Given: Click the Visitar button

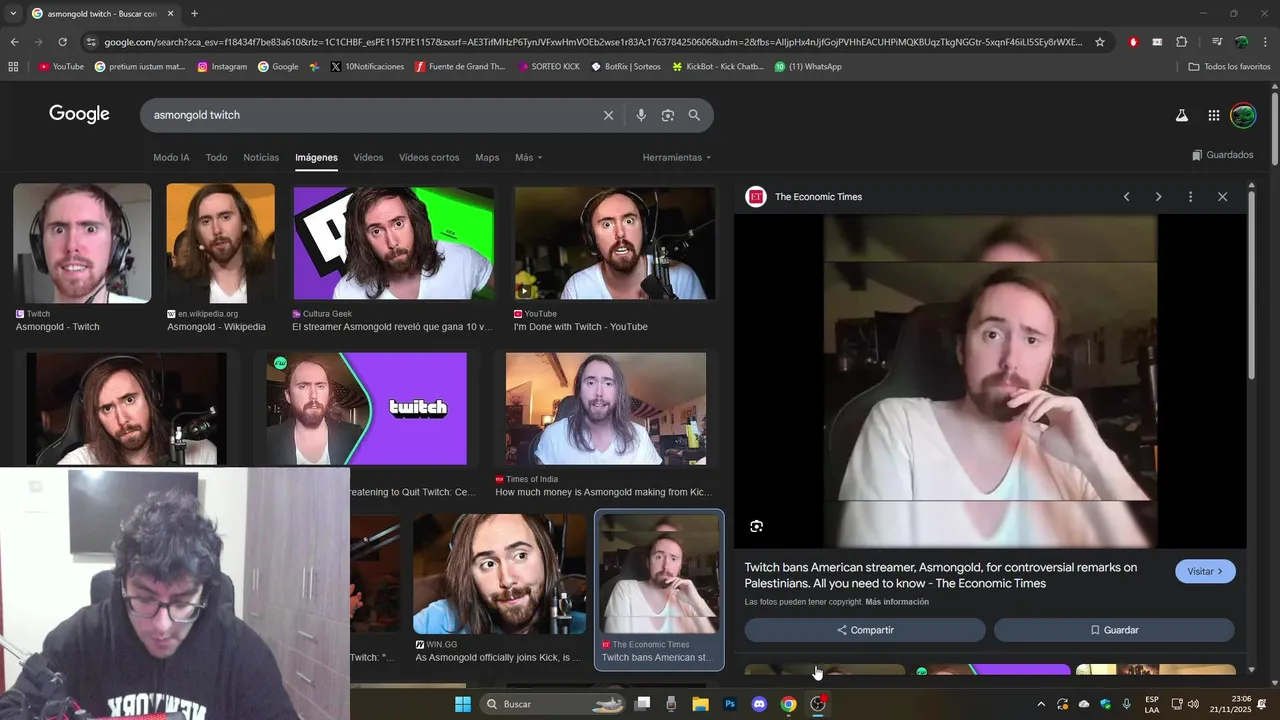Looking at the screenshot, I should 1205,572.
